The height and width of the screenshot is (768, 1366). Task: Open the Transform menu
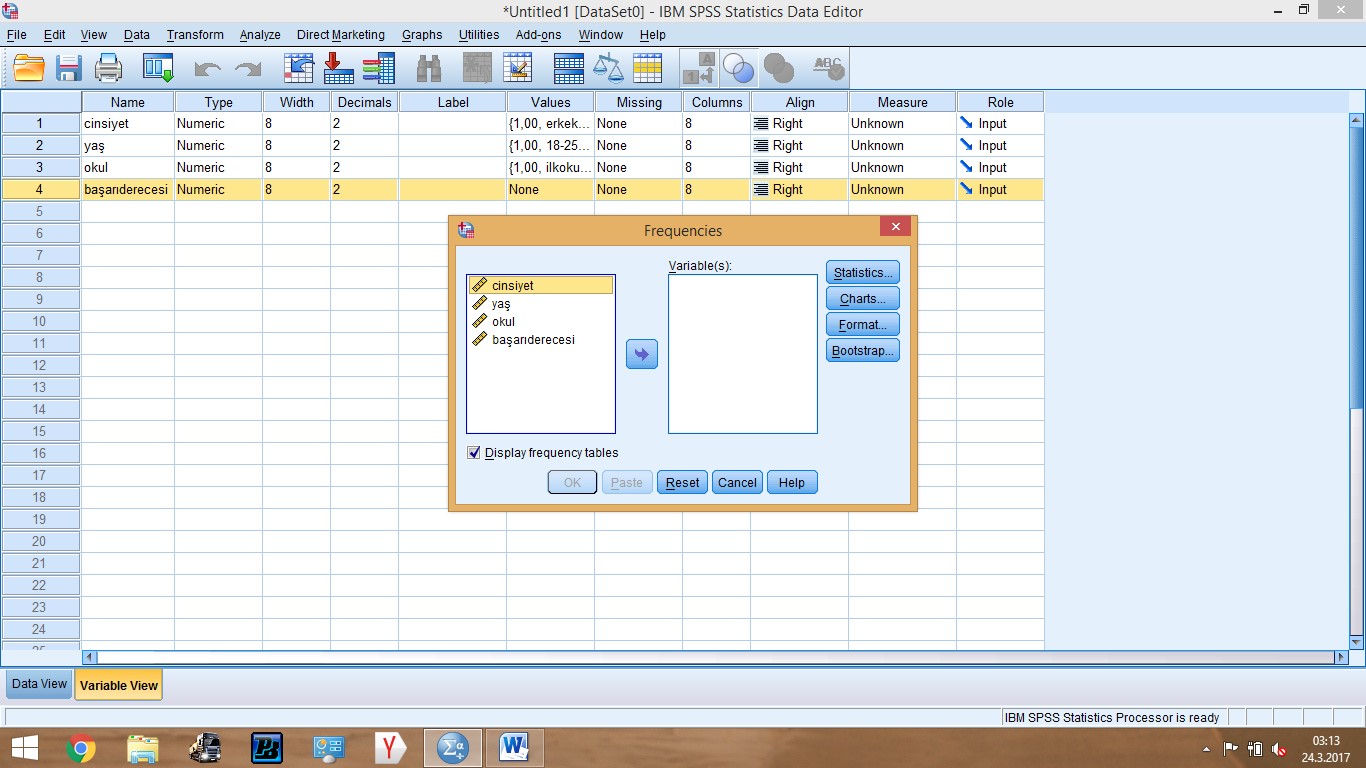(195, 34)
